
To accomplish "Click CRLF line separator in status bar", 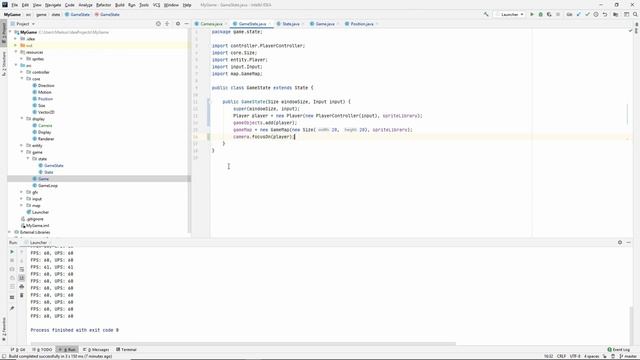I will [x=562, y=356].
